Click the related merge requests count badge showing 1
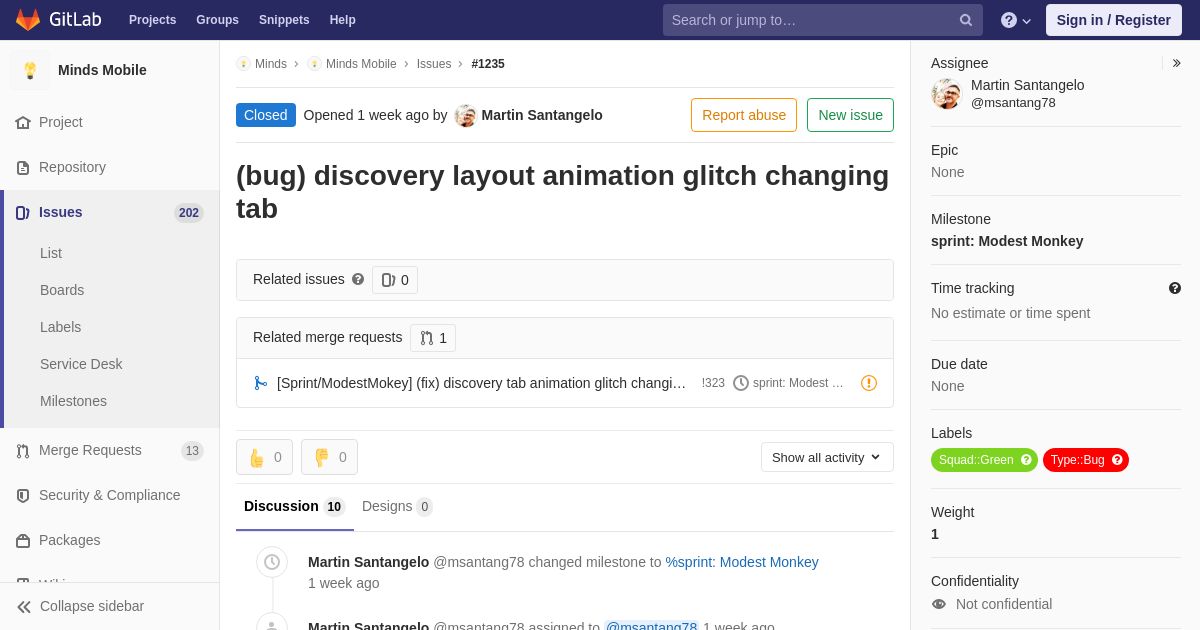1200x630 pixels. [433, 338]
